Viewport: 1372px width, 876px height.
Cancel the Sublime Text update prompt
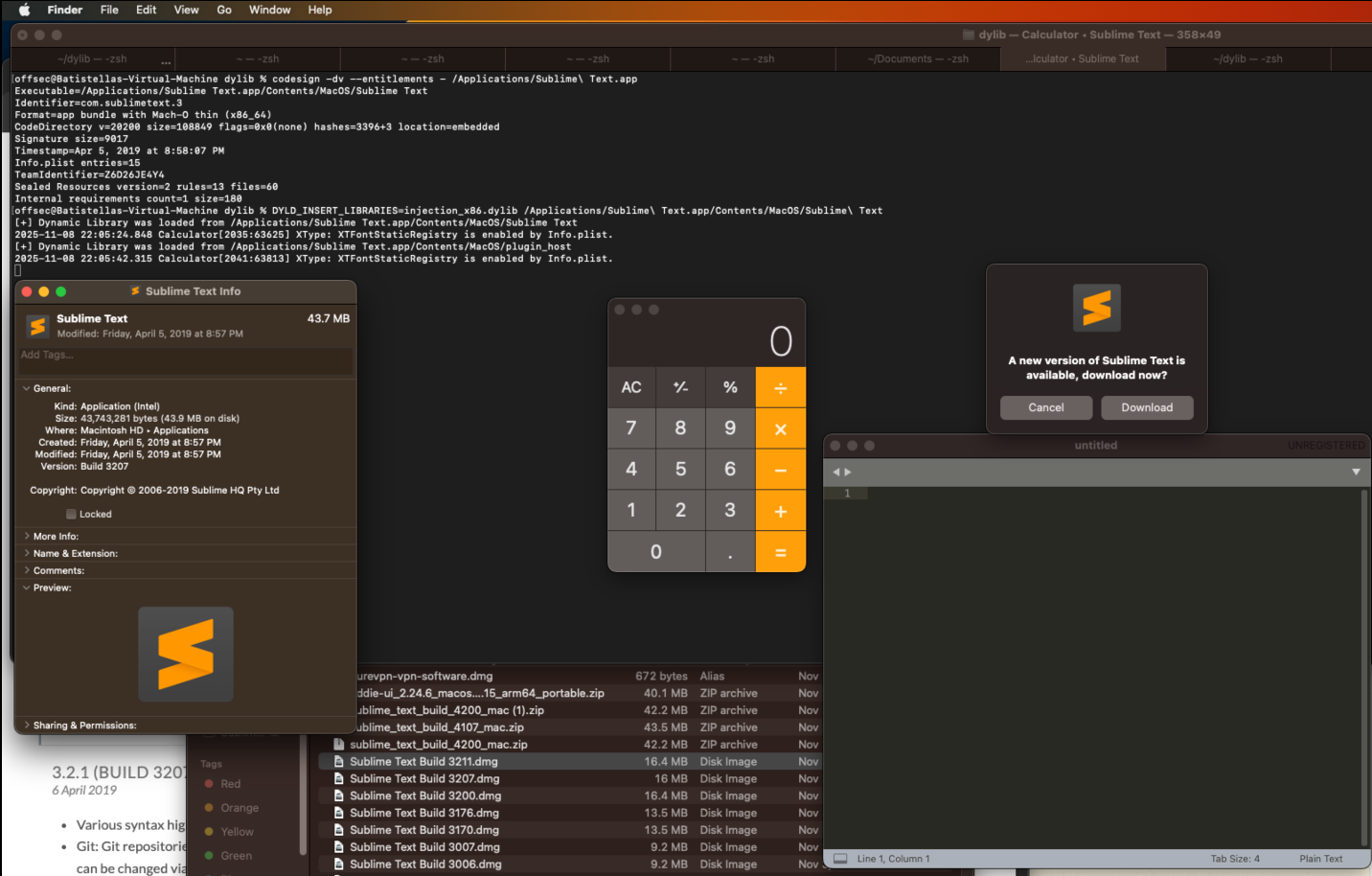(x=1046, y=407)
